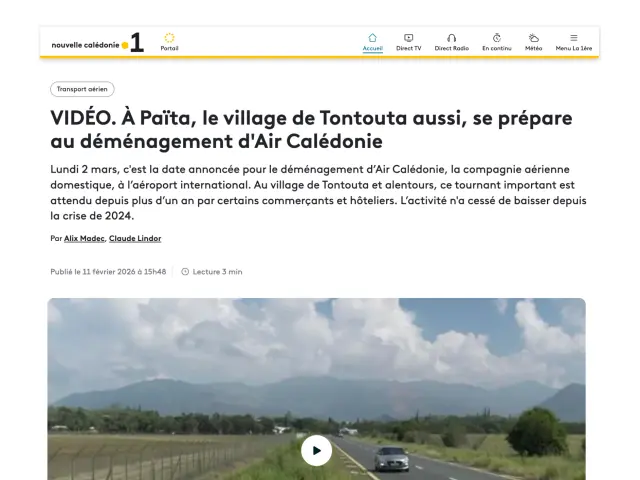Select the Transport aérien tag
This screenshot has width=640, height=480.
[x=82, y=89]
